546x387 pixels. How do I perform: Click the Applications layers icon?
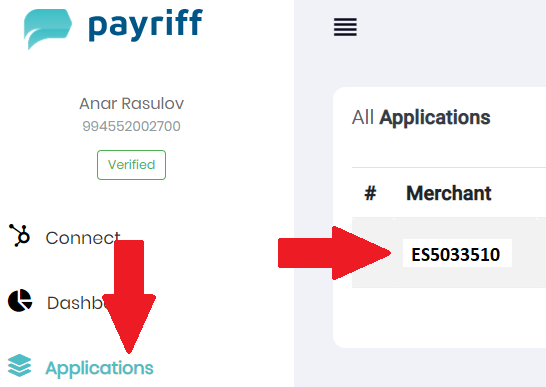tap(20, 365)
